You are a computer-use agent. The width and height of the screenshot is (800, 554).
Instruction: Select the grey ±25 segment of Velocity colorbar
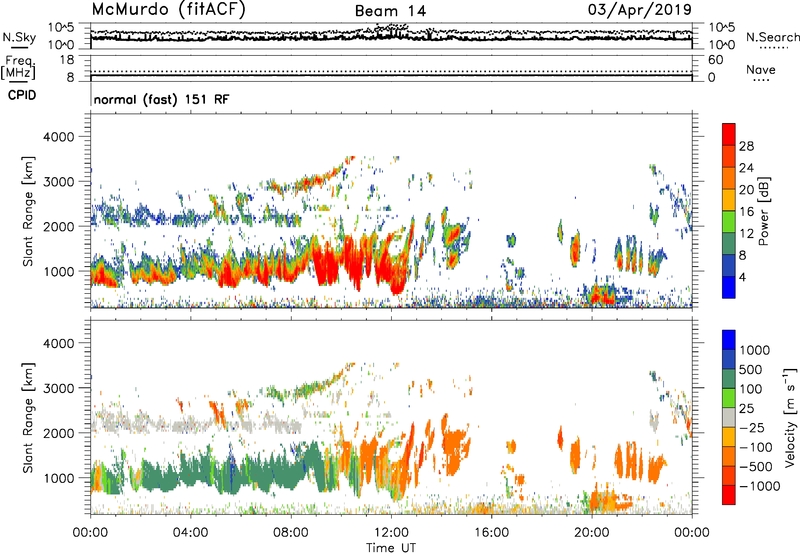click(x=729, y=418)
